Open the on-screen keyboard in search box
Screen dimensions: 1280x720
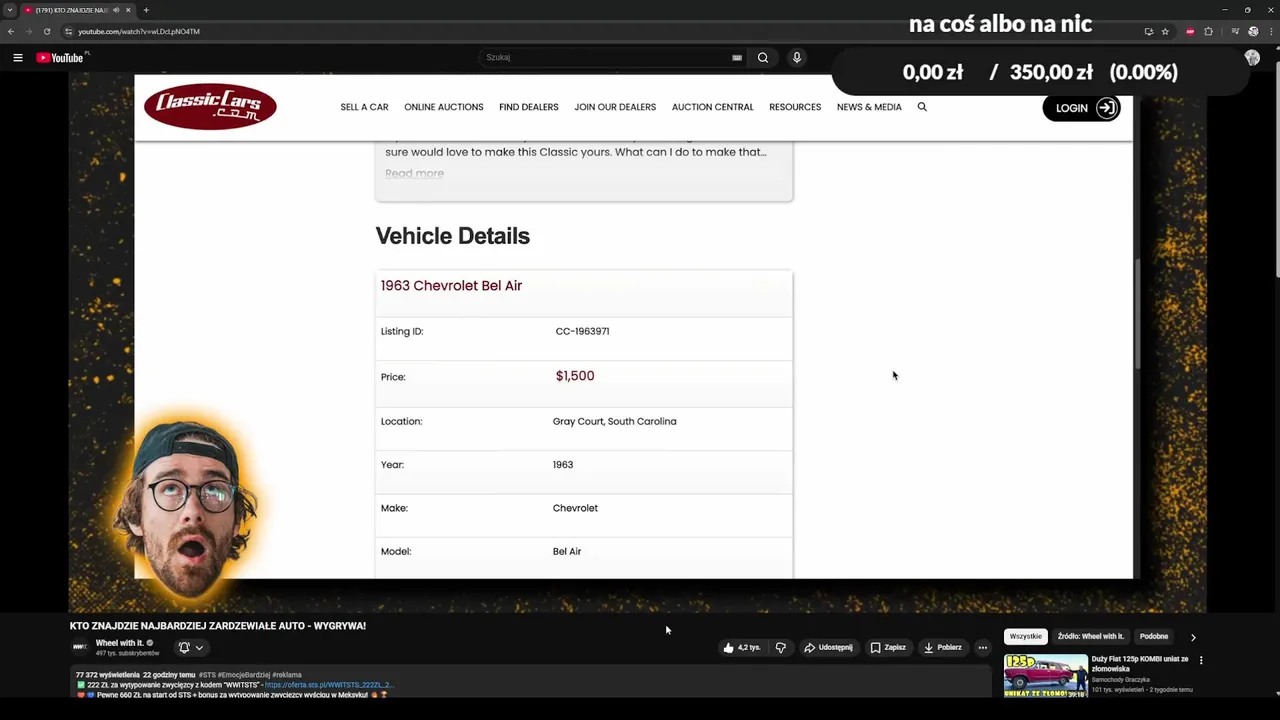coord(737,58)
